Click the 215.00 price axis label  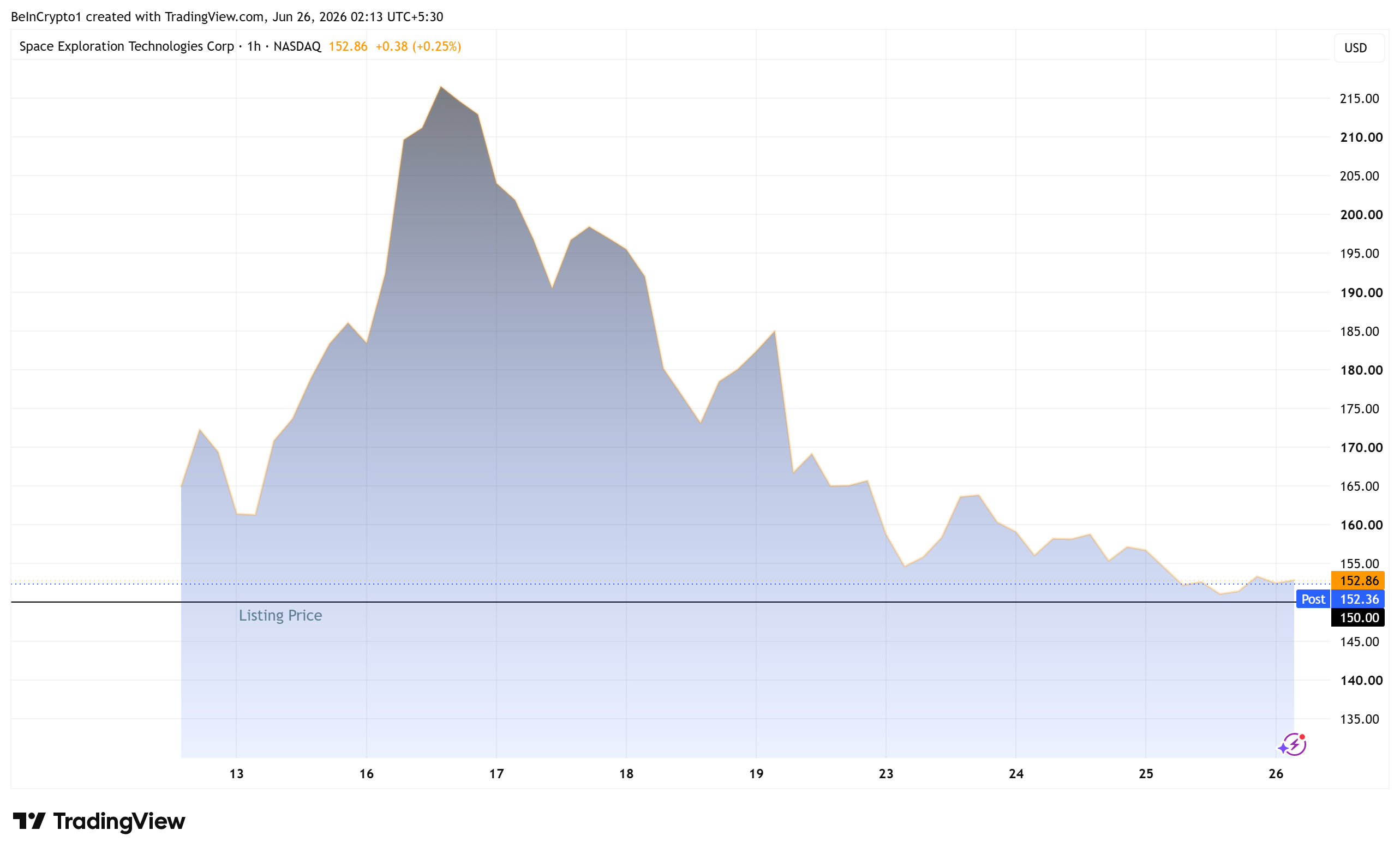click(x=1359, y=99)
